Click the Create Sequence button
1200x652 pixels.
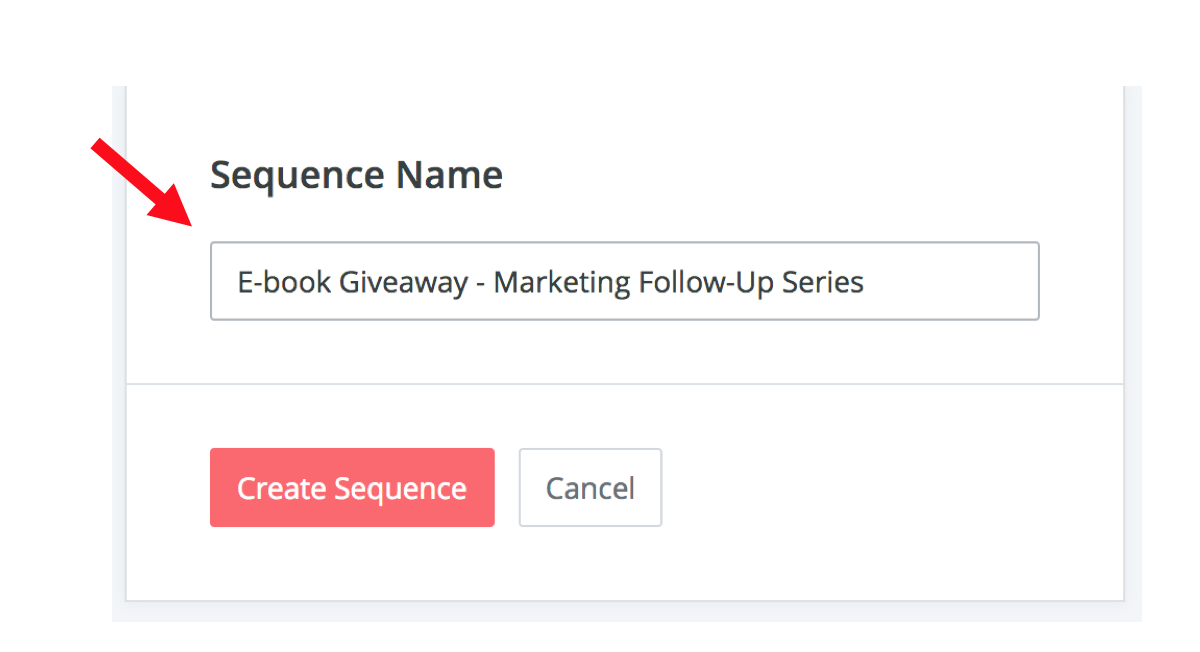pyautogui.click(x=352, y=488)
